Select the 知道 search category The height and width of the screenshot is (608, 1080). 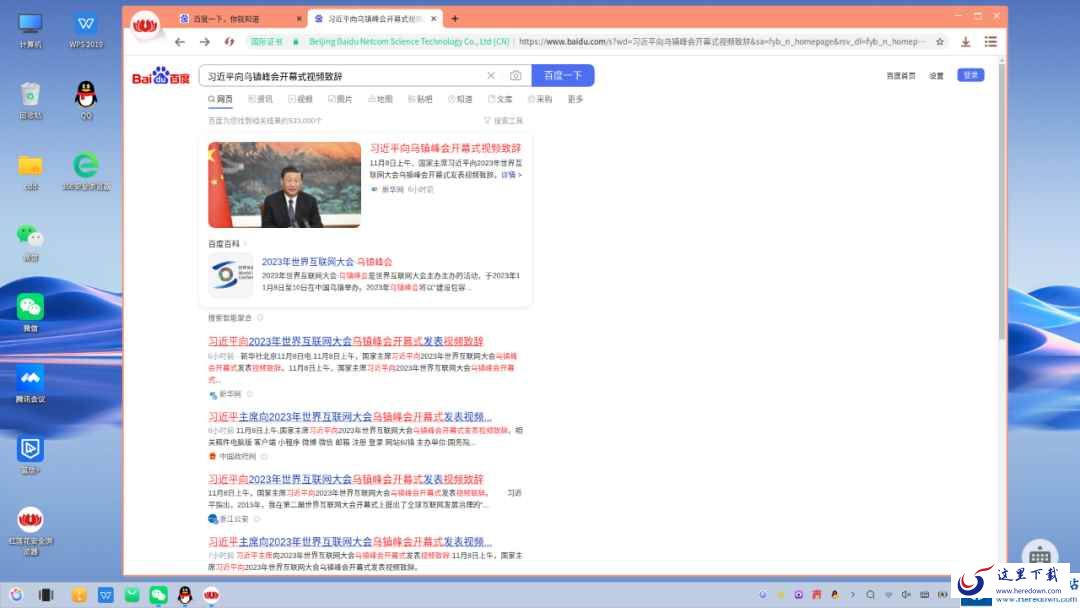tap(460, 100)
